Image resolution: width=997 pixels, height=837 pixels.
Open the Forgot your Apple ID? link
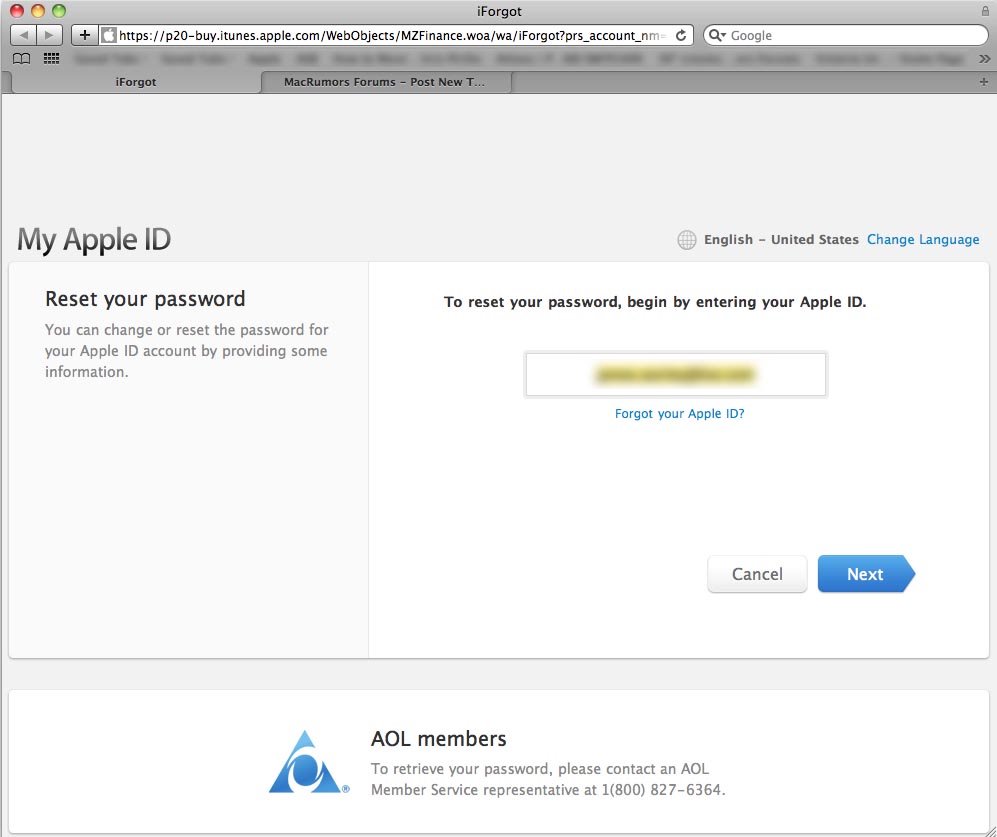tap(679, 413)
